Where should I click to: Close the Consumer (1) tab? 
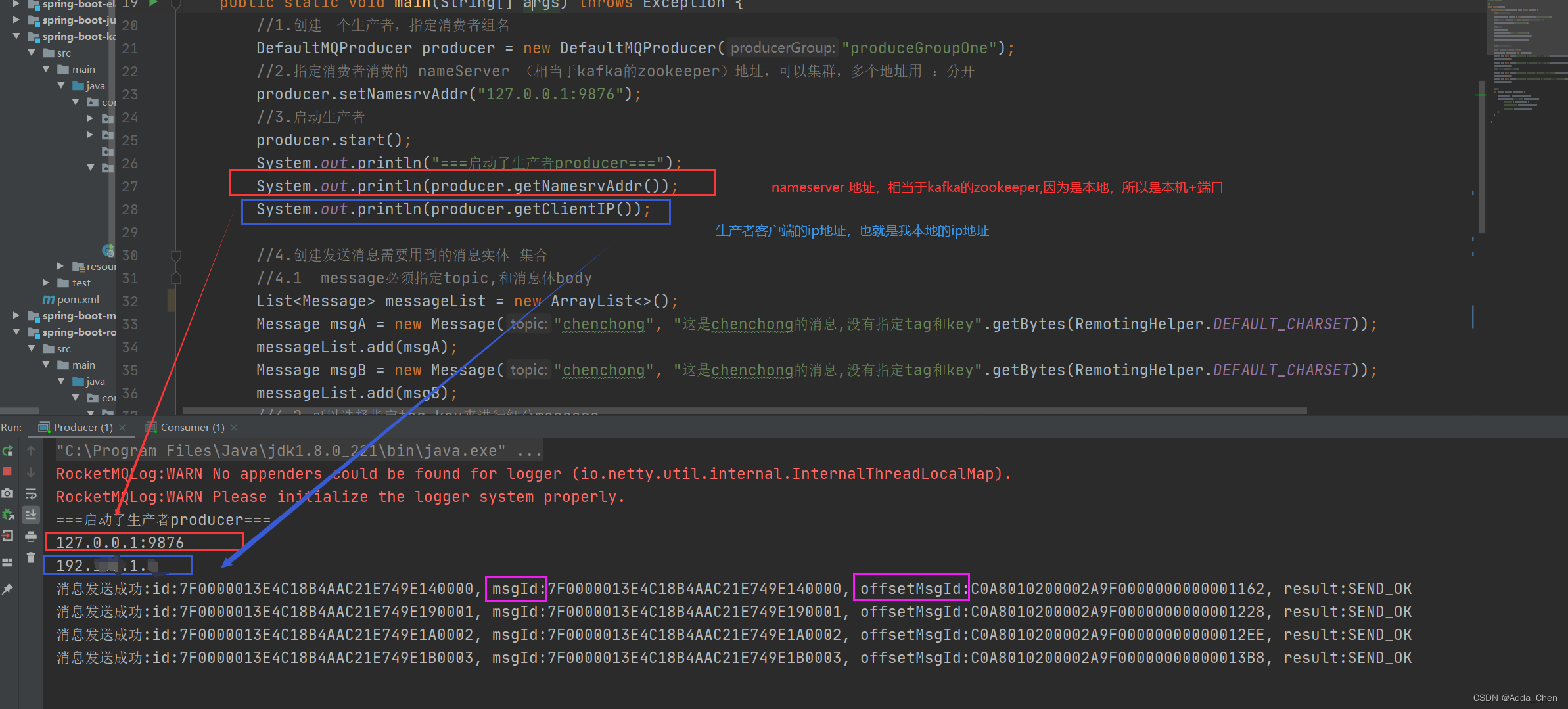[234, 428]
